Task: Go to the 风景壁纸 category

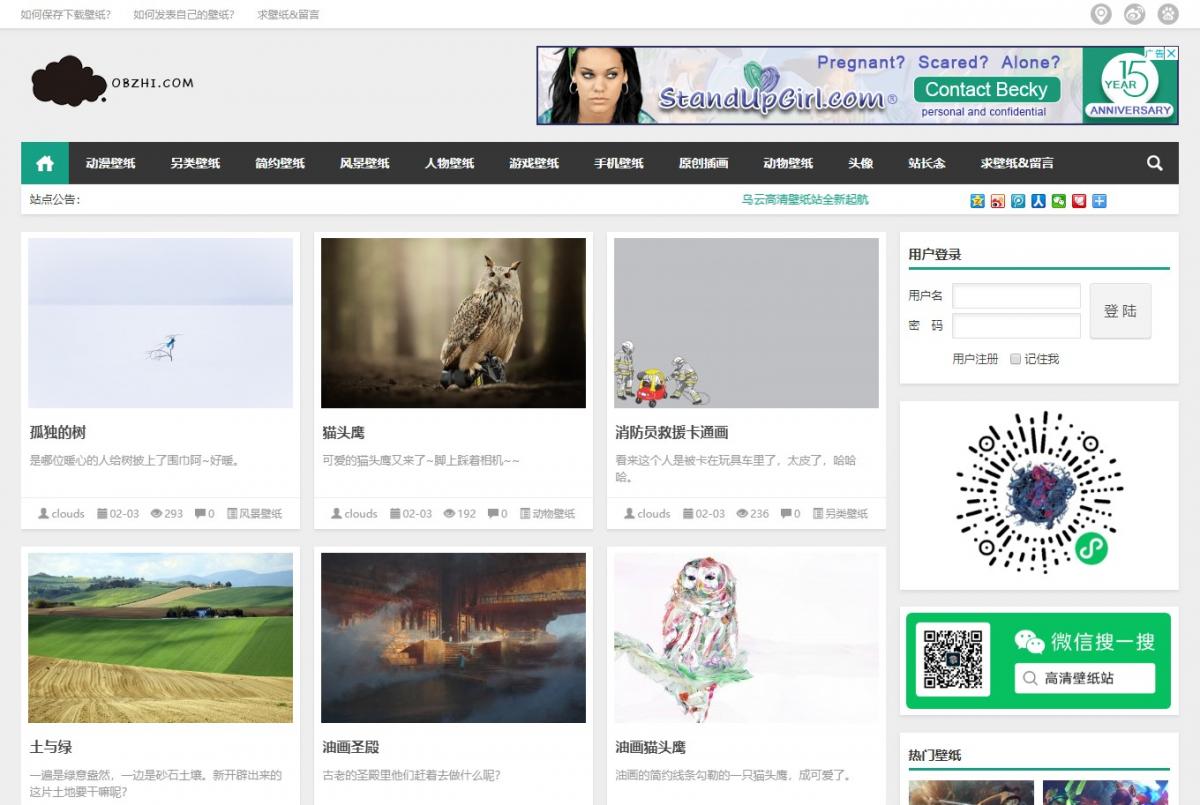Action: [364, 163]
